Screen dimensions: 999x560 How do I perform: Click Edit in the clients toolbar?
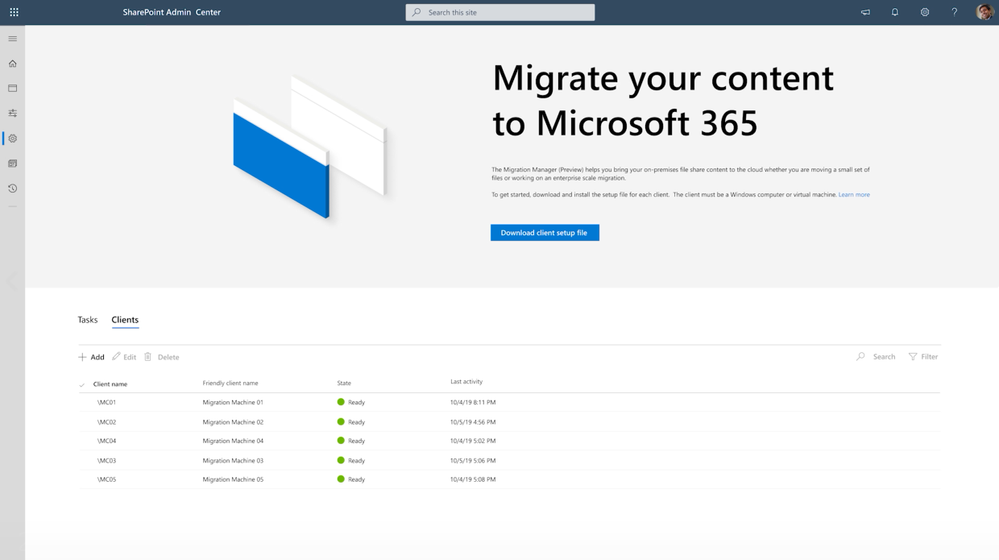point(124,357)
